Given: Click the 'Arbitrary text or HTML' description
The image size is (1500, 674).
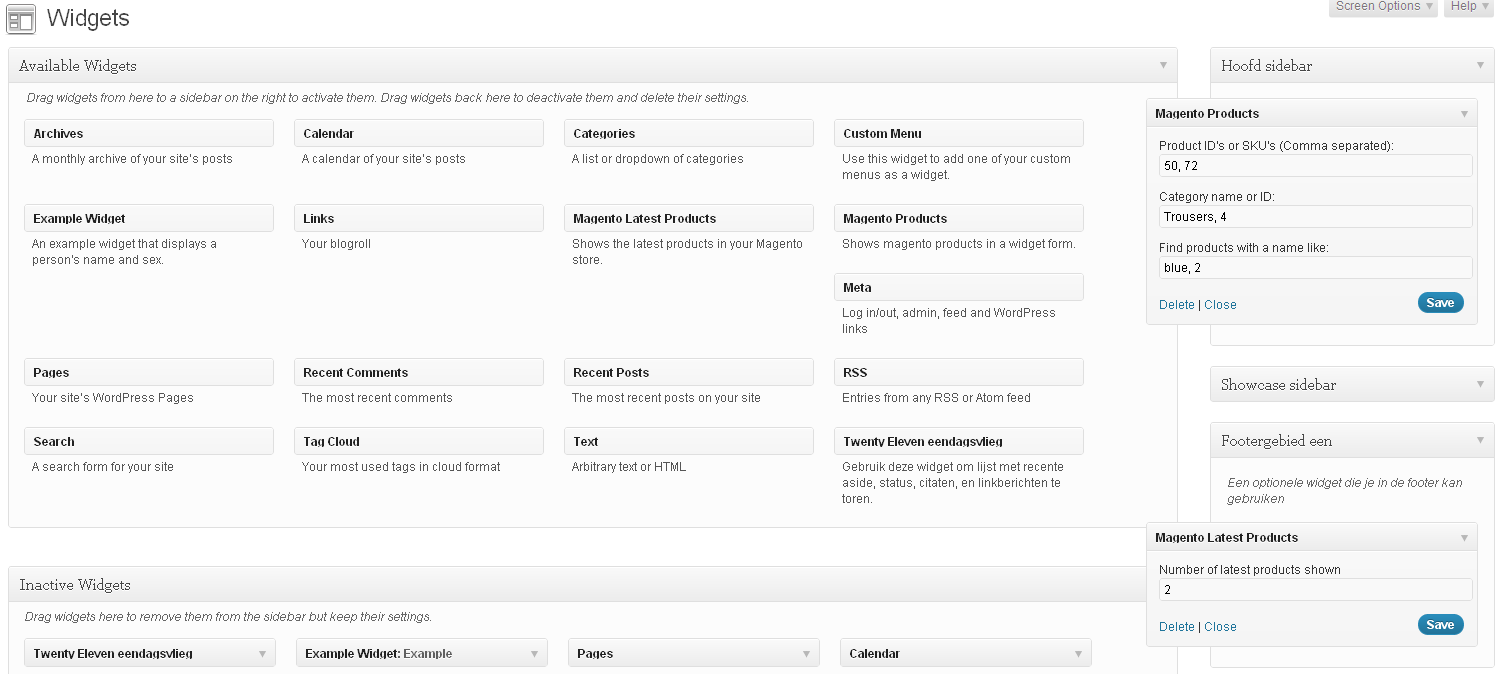Looking at the screenshot, I should click(629, 467).
